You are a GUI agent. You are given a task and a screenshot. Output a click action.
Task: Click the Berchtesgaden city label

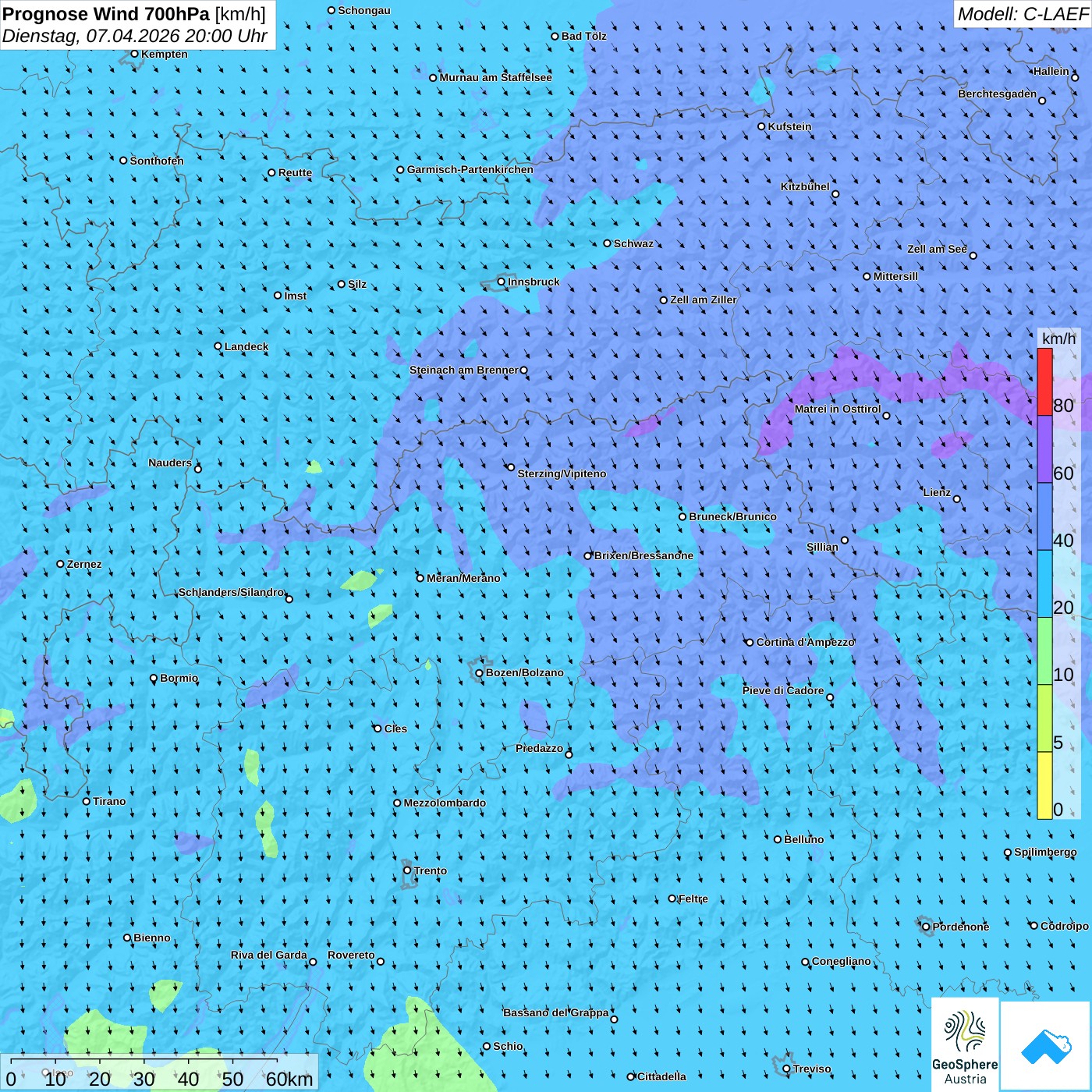coord(998,94)
